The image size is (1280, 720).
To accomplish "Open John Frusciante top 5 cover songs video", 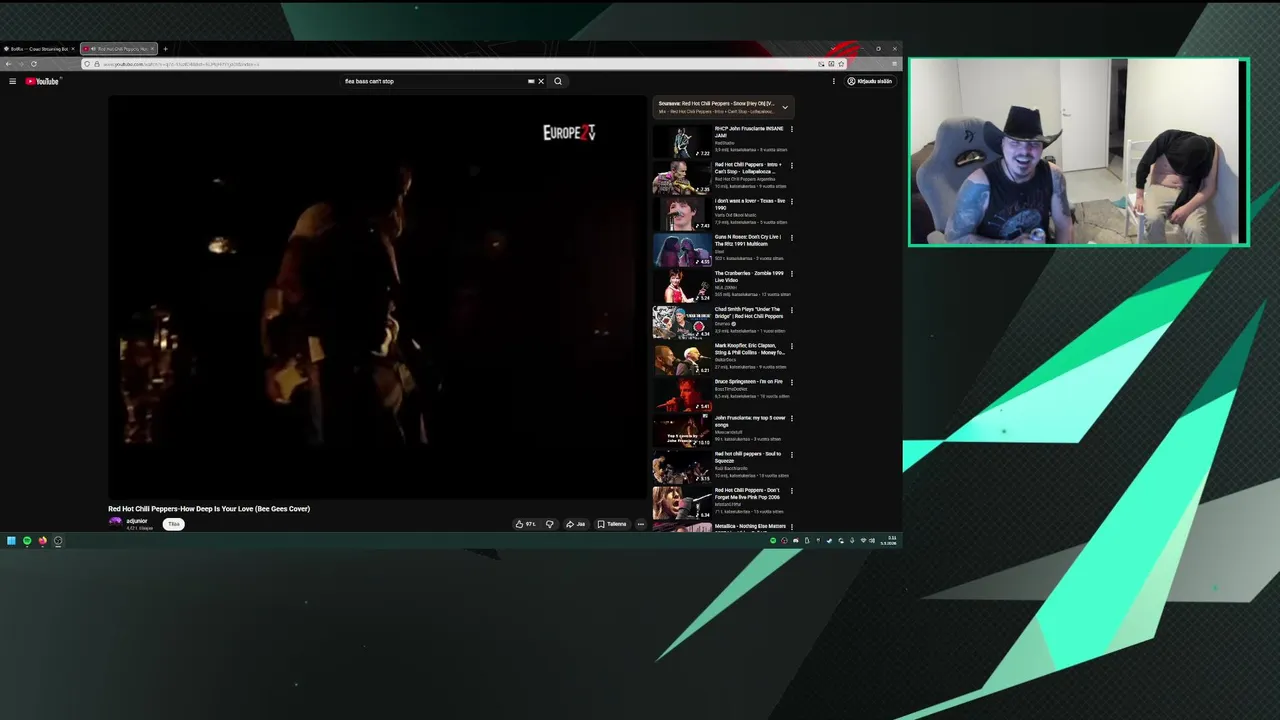I will [682, 430].
